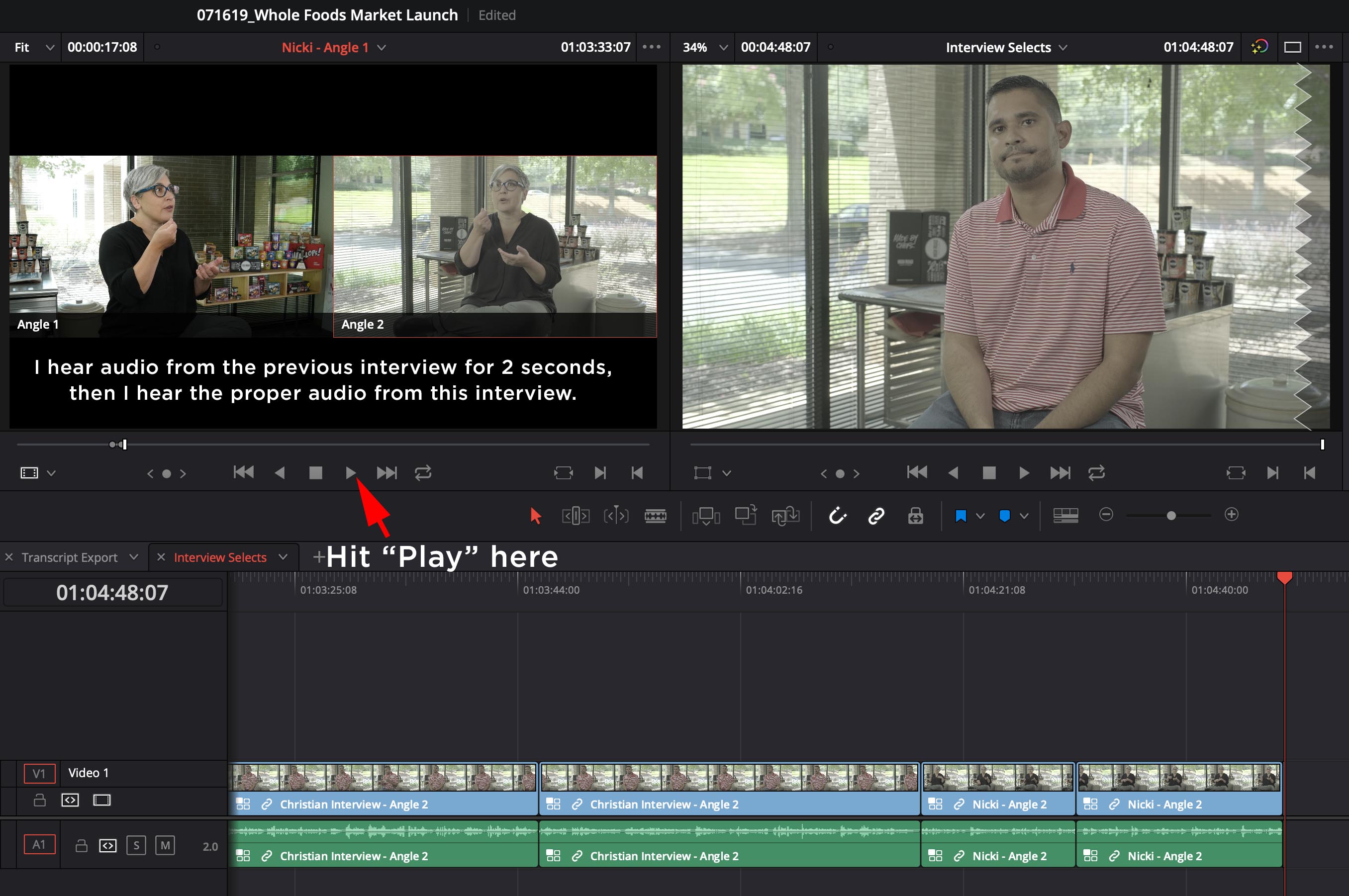The height and width of the screenshot is (896, 1349).
Task: Open flag color dropdown
Action: 980,516
